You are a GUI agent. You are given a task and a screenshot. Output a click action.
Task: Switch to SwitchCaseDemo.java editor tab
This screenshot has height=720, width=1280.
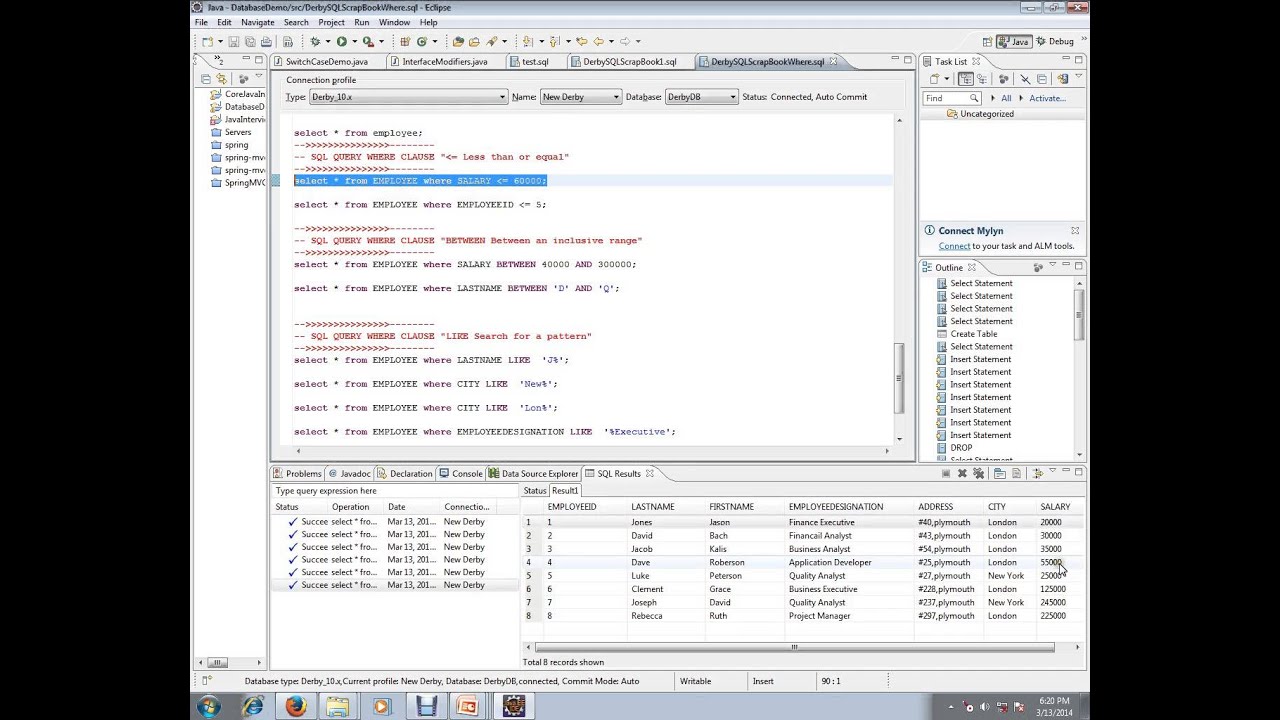tap(319, 62)
